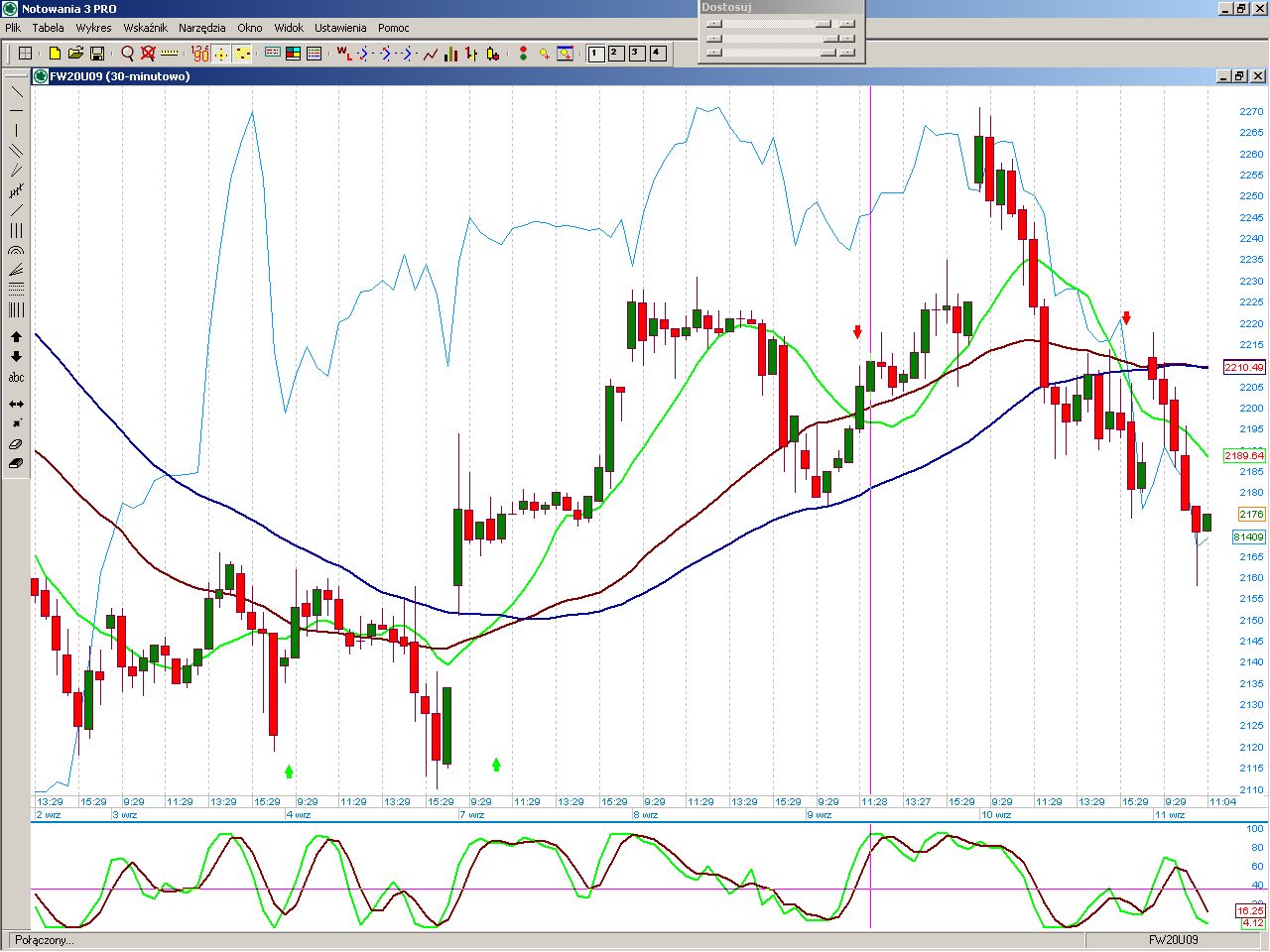The image size is (1270, 952).
Task: Switch to workspace number 3
Action: [x=637, y=53]
